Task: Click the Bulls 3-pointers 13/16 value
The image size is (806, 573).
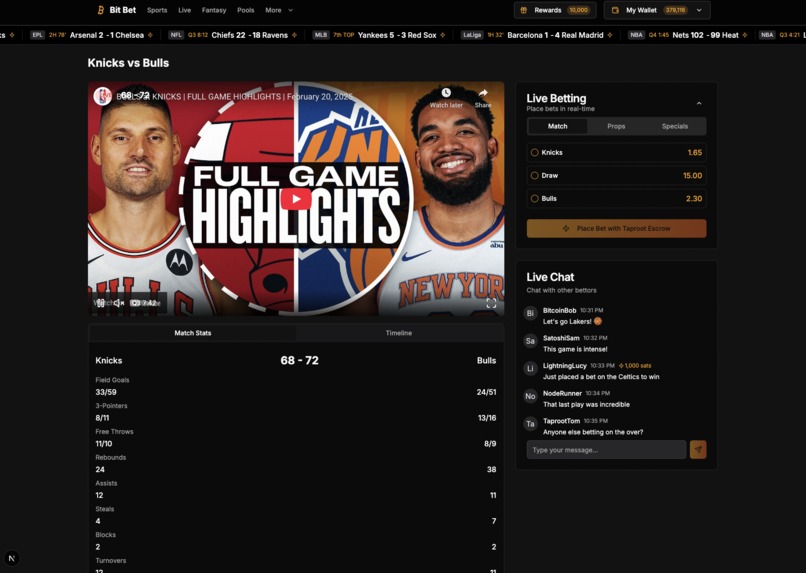Action: (487, 418)
